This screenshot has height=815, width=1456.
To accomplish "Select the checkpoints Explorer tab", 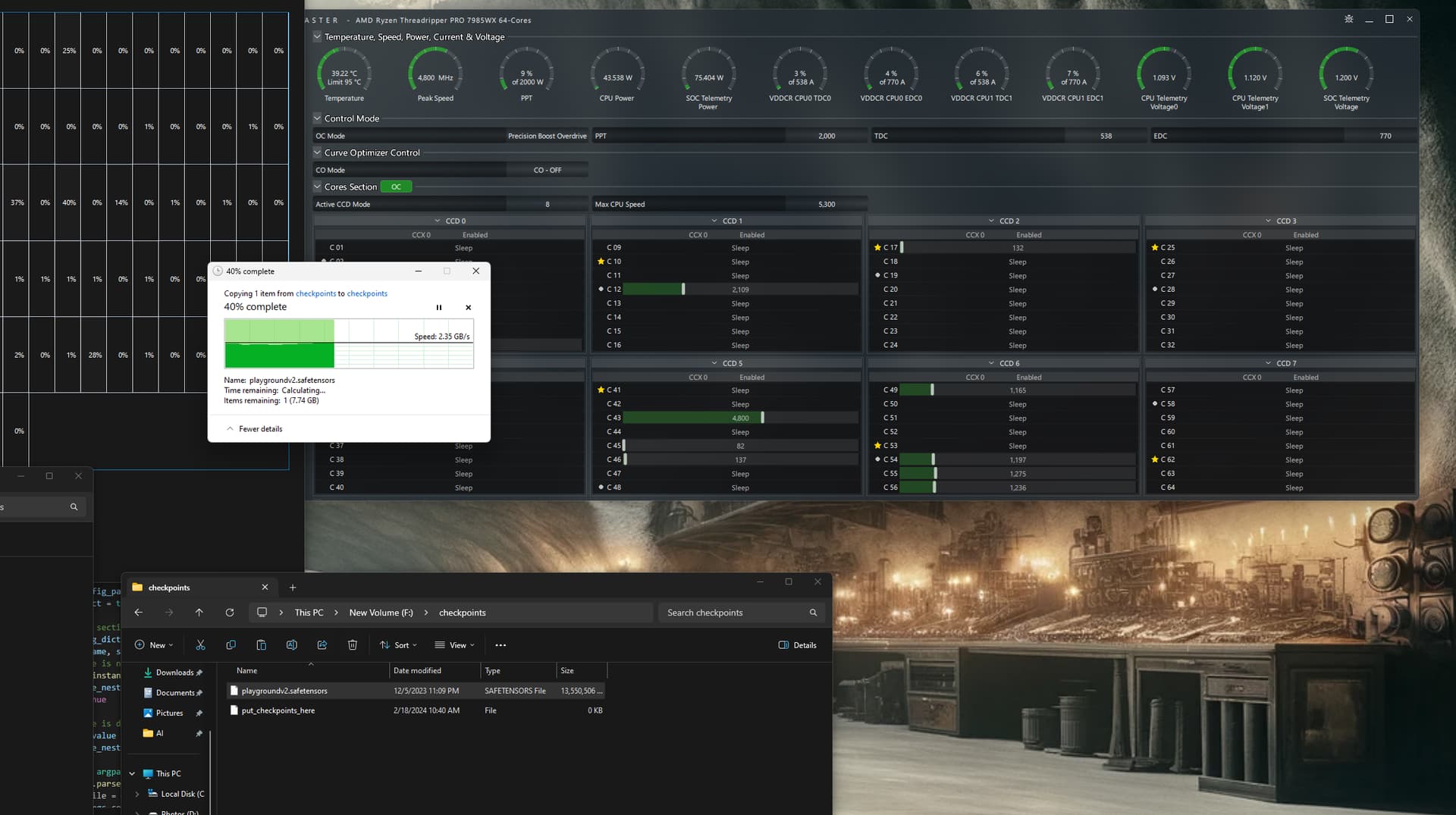I will pos(190,588).
